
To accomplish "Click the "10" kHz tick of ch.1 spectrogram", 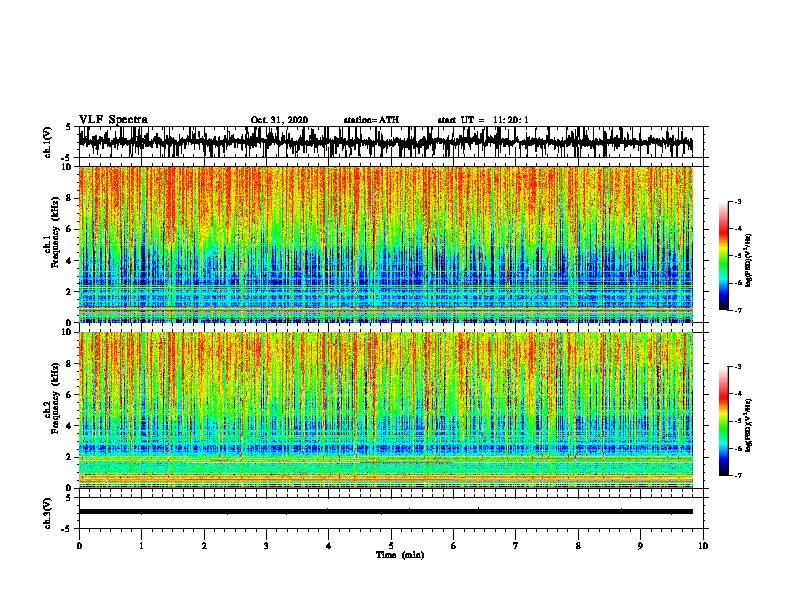I will (68, 167).
